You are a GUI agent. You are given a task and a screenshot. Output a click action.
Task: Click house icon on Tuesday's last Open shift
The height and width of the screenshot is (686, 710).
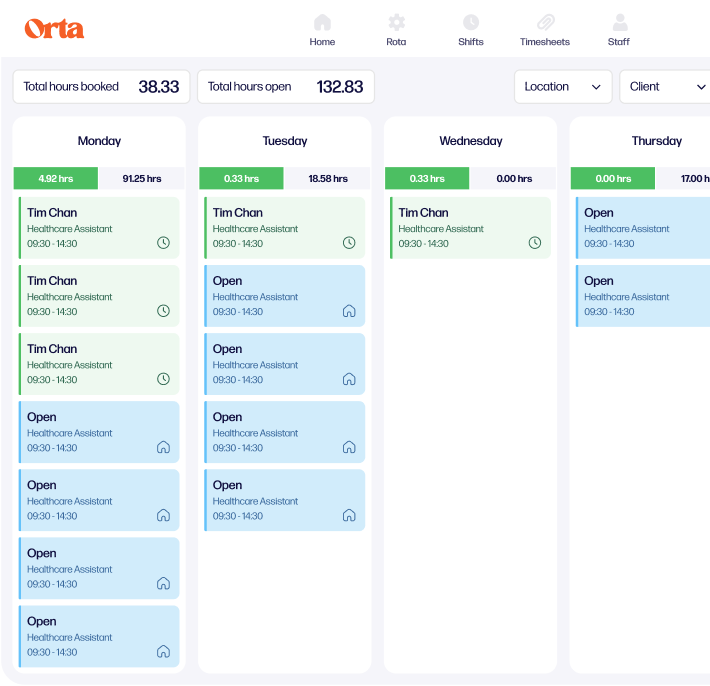point(349,515)
